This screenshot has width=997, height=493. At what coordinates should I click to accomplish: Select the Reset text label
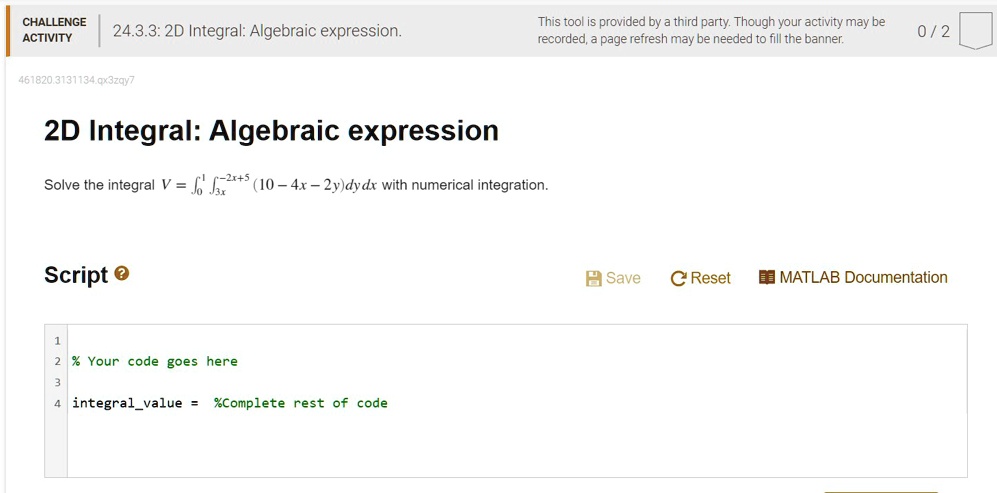710,278
